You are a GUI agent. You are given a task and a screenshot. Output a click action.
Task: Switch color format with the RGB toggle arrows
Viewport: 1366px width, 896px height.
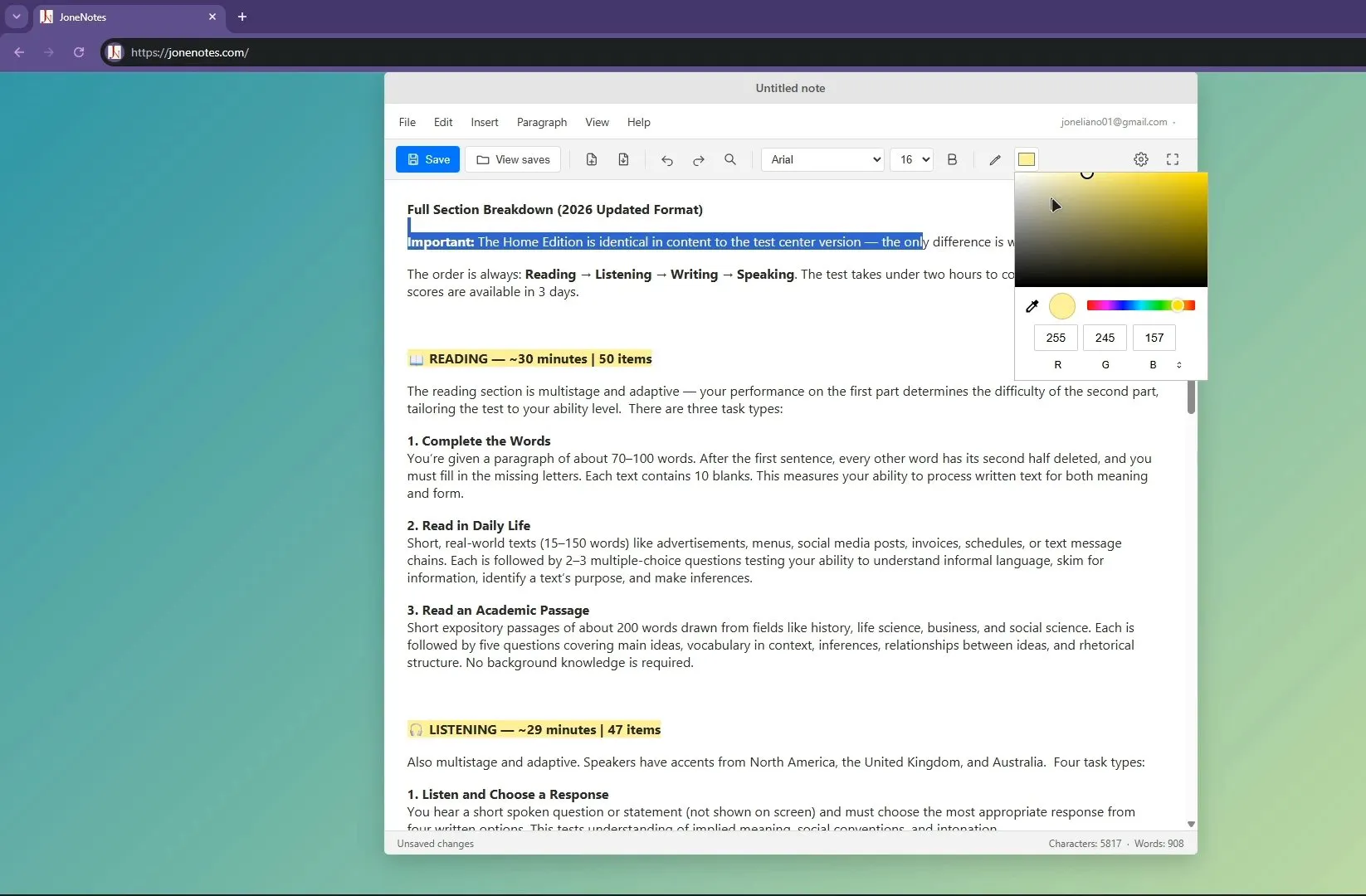[1179, 365]
